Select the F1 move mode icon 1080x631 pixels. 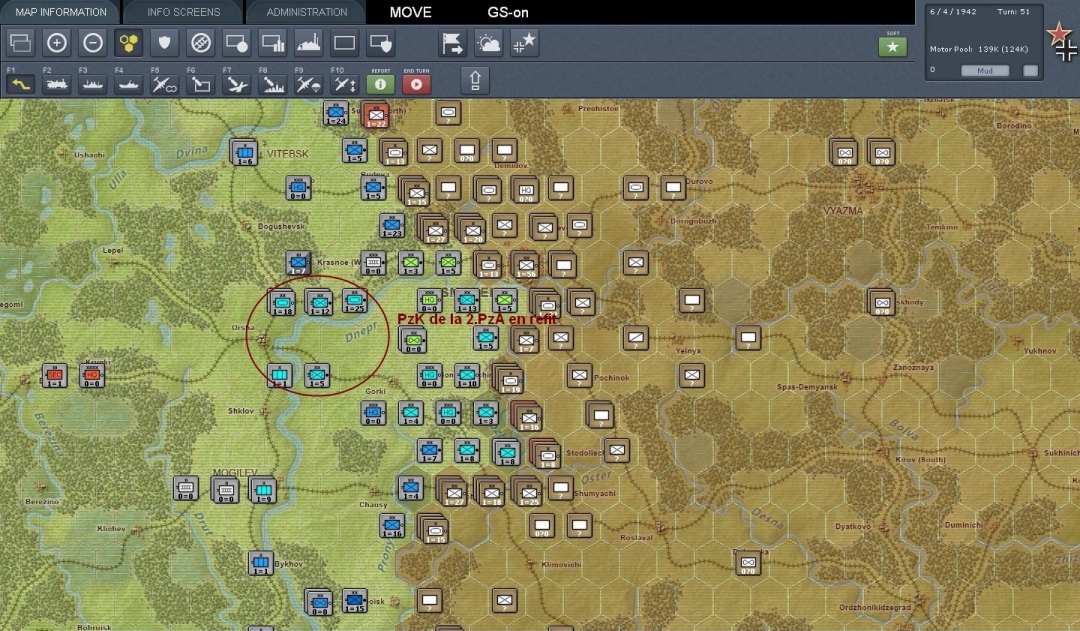coord(20,84)
